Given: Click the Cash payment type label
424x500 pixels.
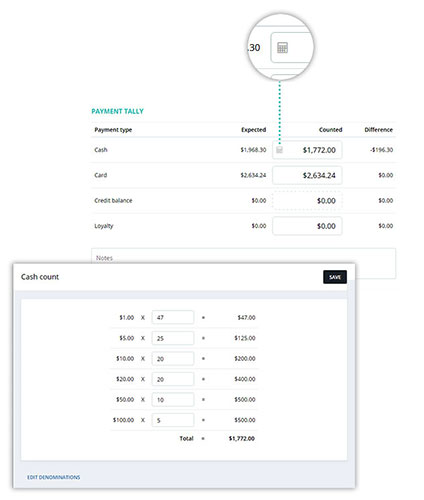Looking at the screenshot, I should point(101,150).
